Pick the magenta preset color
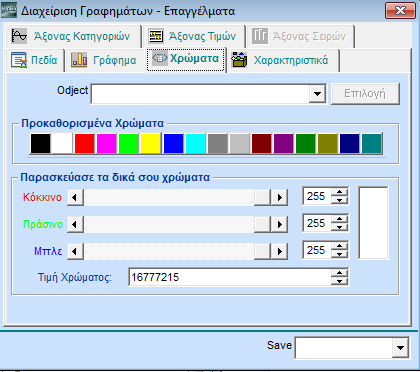The width and height of the screenshot is (420, 372). 106,143
